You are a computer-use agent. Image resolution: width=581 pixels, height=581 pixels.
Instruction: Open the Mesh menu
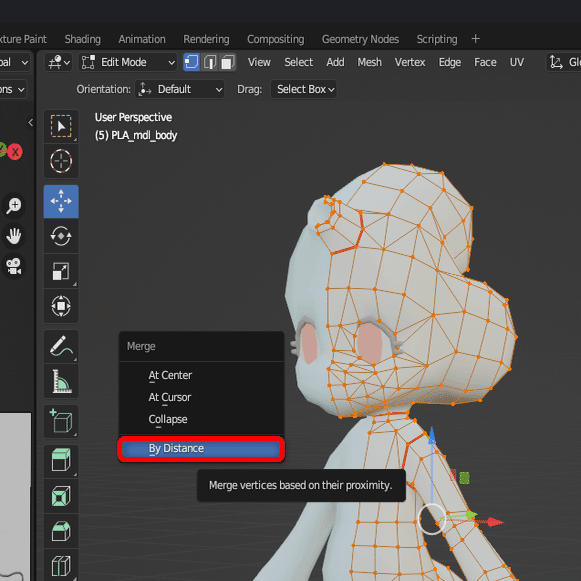[369, 62]
